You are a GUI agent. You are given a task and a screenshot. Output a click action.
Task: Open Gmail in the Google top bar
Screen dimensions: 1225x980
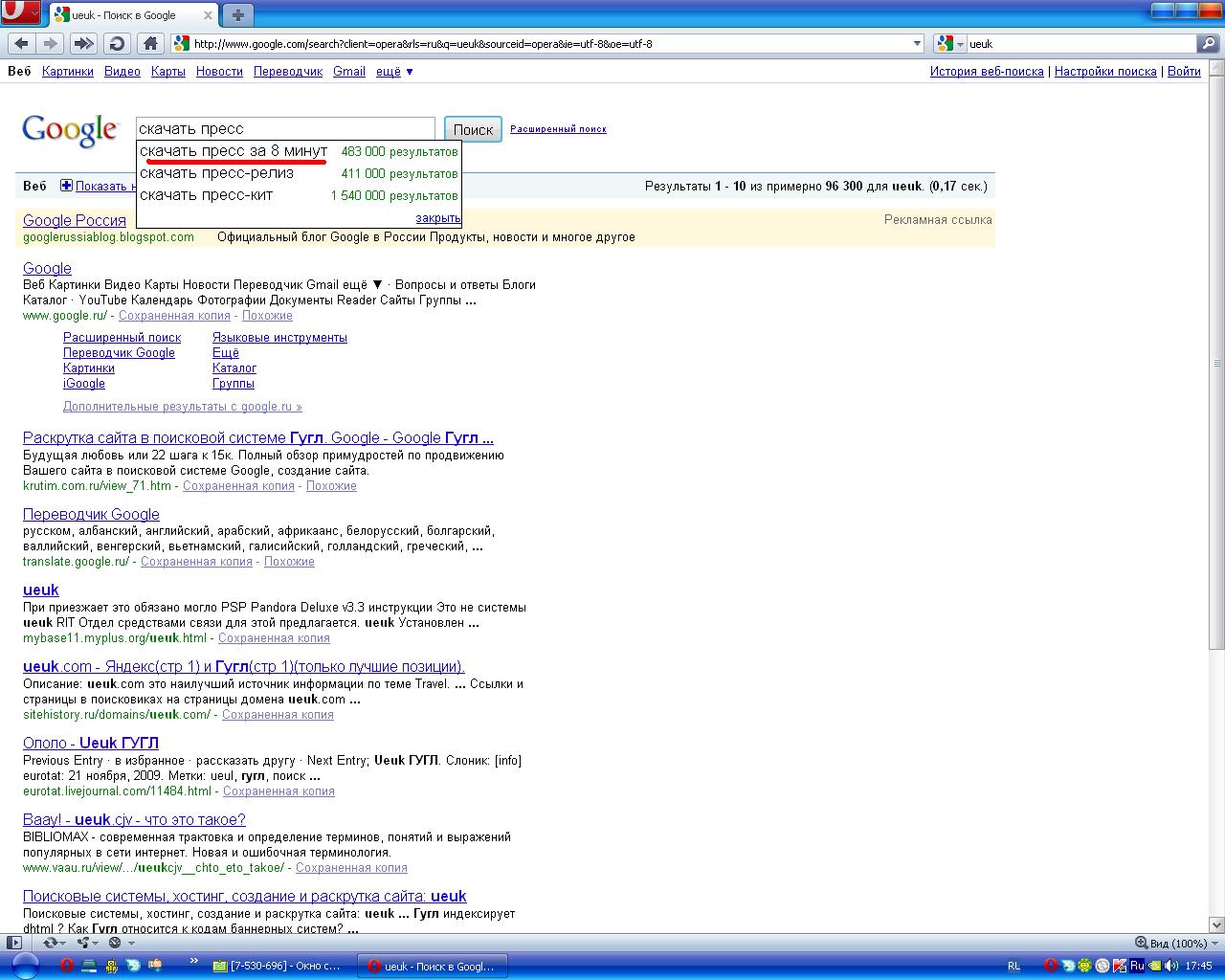coord(349,72)
